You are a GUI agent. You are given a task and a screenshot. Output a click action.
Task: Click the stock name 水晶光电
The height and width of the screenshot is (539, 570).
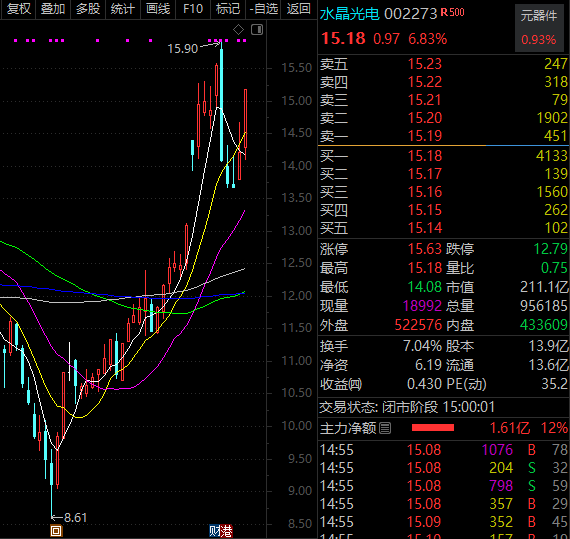(x=349, y=14)
